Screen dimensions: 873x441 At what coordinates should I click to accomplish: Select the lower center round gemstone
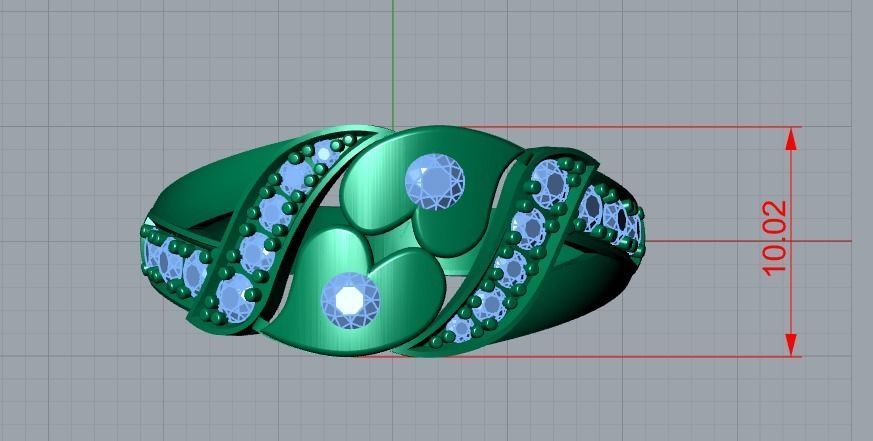point(350,301)
